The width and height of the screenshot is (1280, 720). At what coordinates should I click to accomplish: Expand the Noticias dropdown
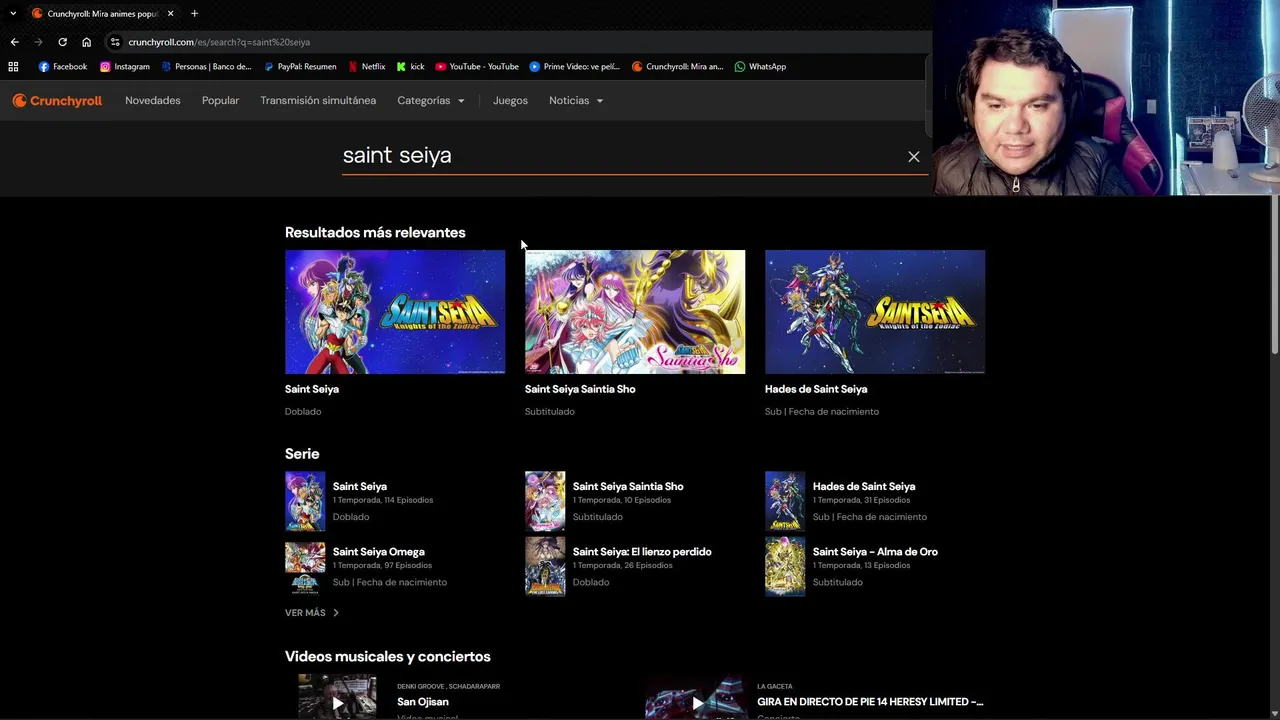[x=576, y=100]
